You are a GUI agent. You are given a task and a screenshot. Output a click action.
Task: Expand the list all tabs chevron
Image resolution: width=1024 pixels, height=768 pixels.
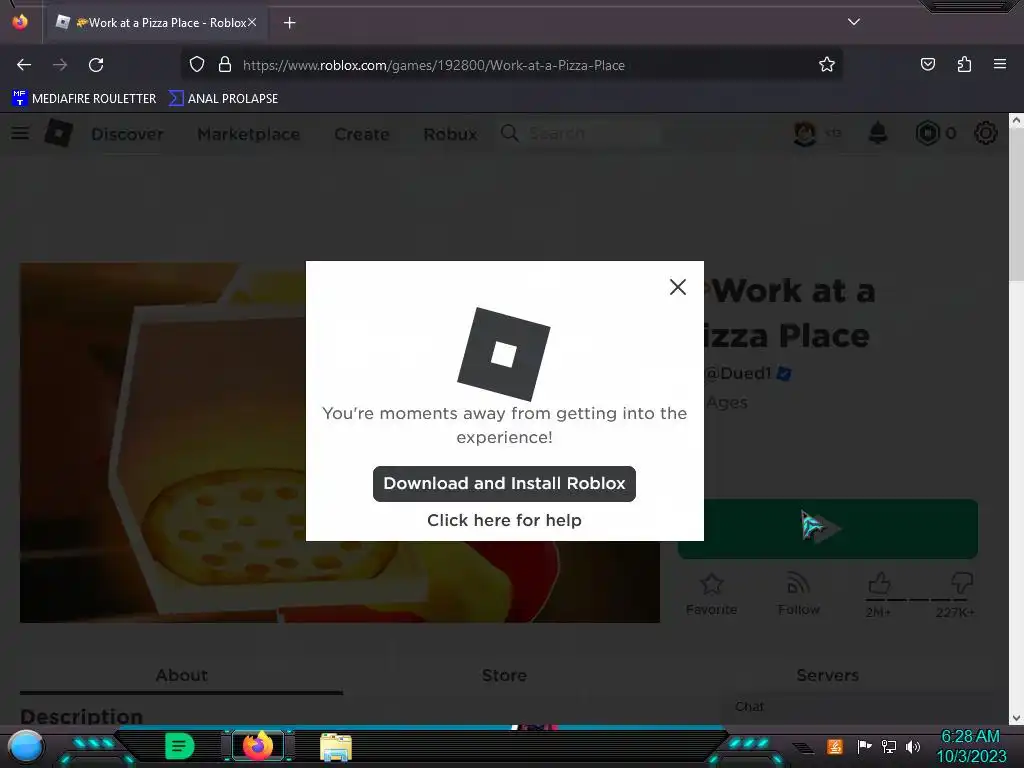tap(854, 22)
